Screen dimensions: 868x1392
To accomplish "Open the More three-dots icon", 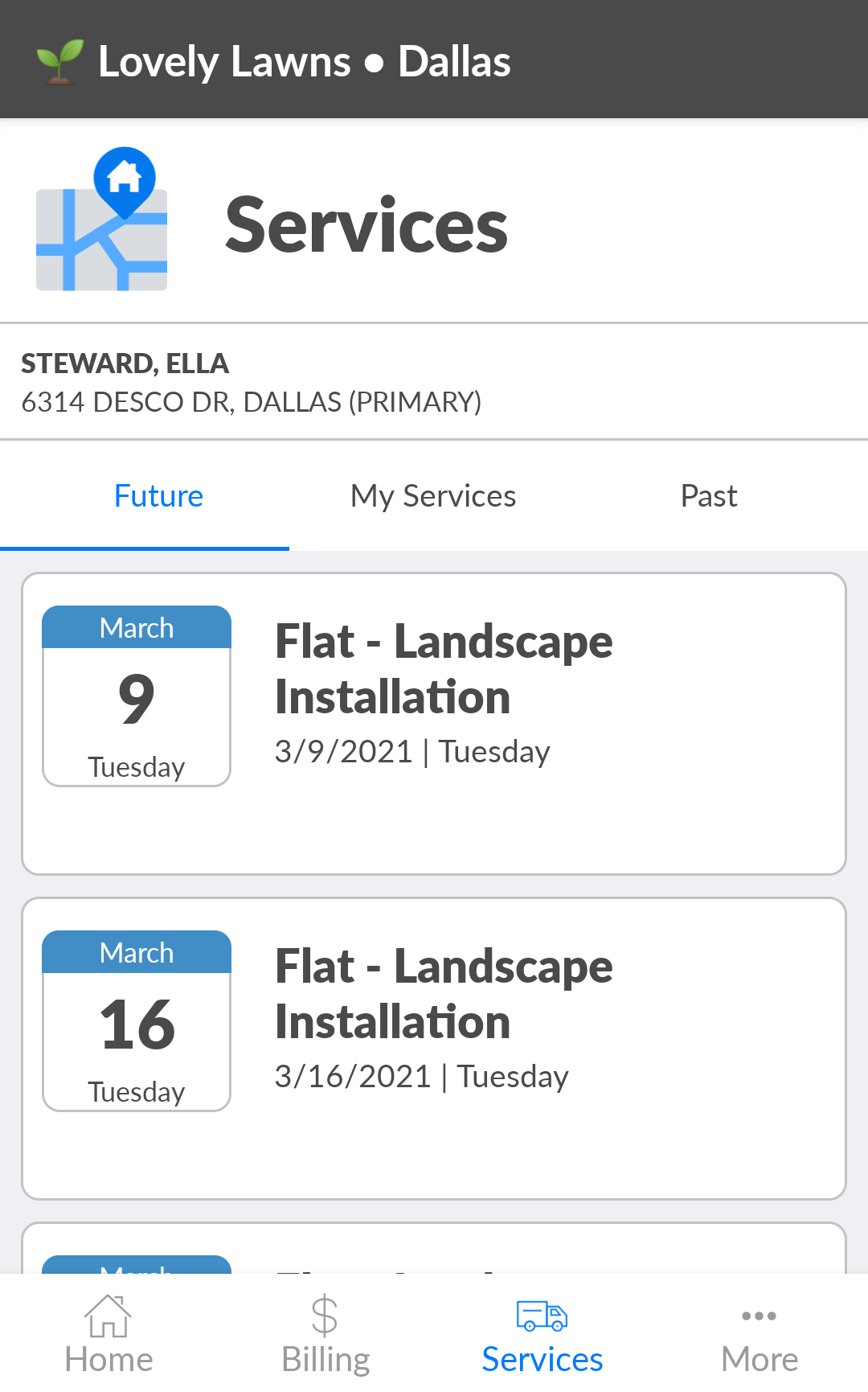I will pyautogui.click(x=759, y=1316).
